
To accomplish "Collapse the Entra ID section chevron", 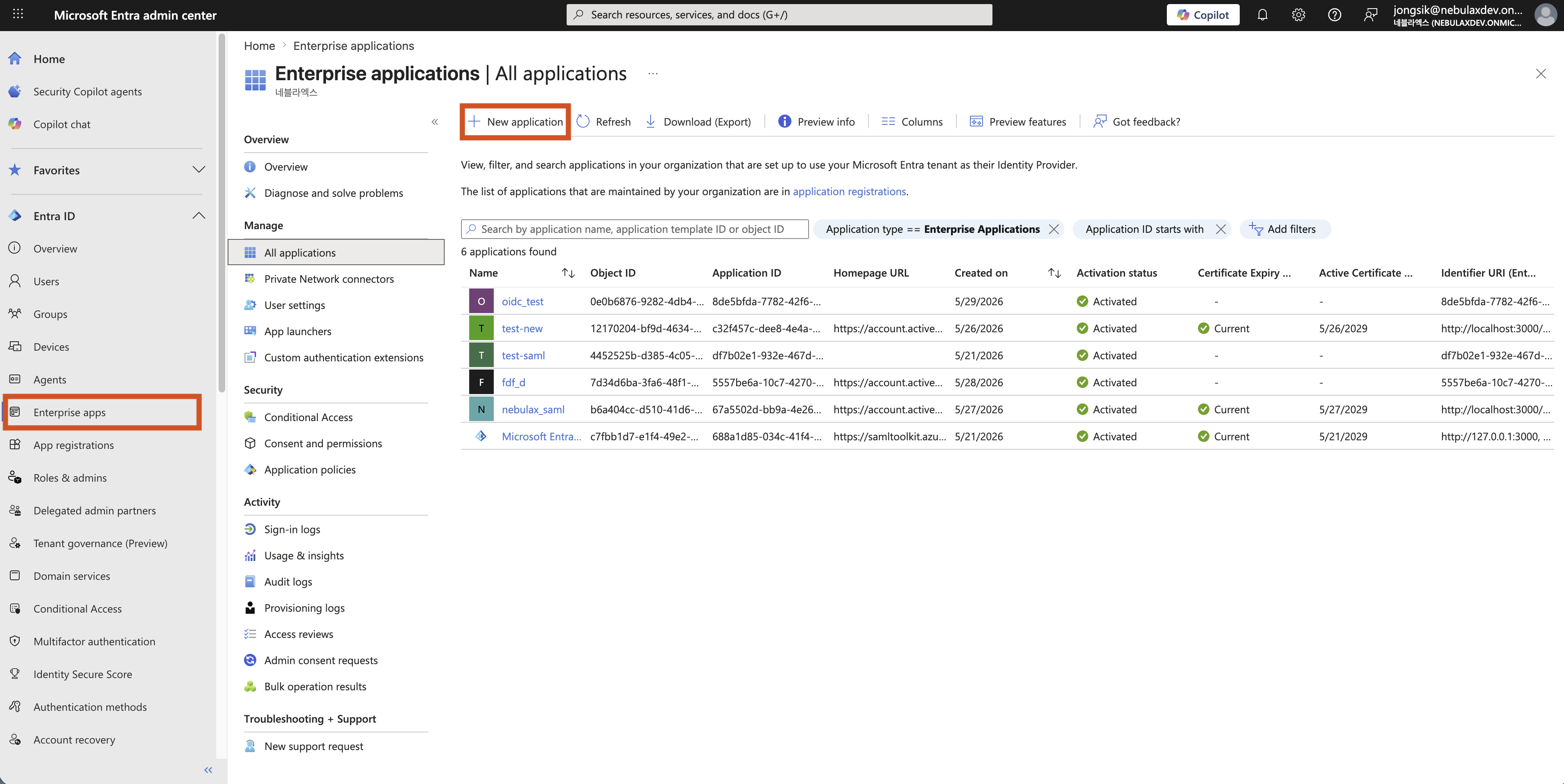I will (199, 215).
